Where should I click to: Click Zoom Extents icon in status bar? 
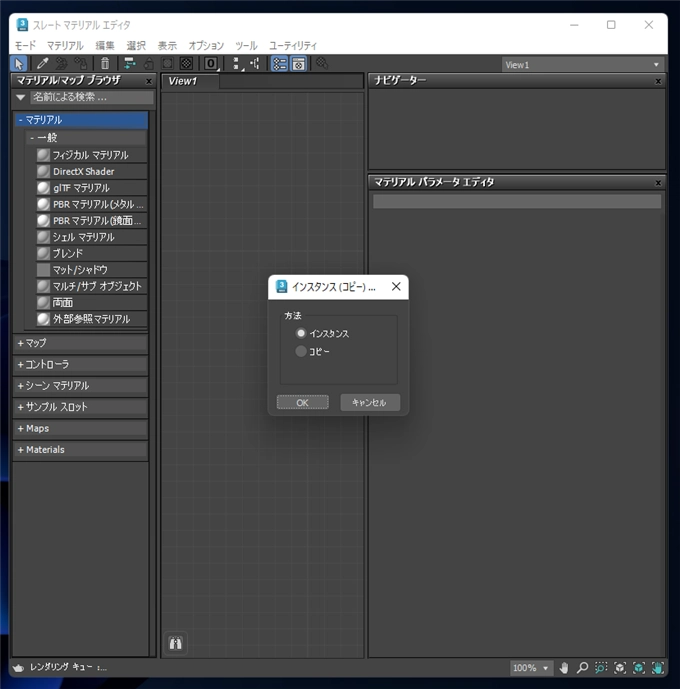(620, 668)
